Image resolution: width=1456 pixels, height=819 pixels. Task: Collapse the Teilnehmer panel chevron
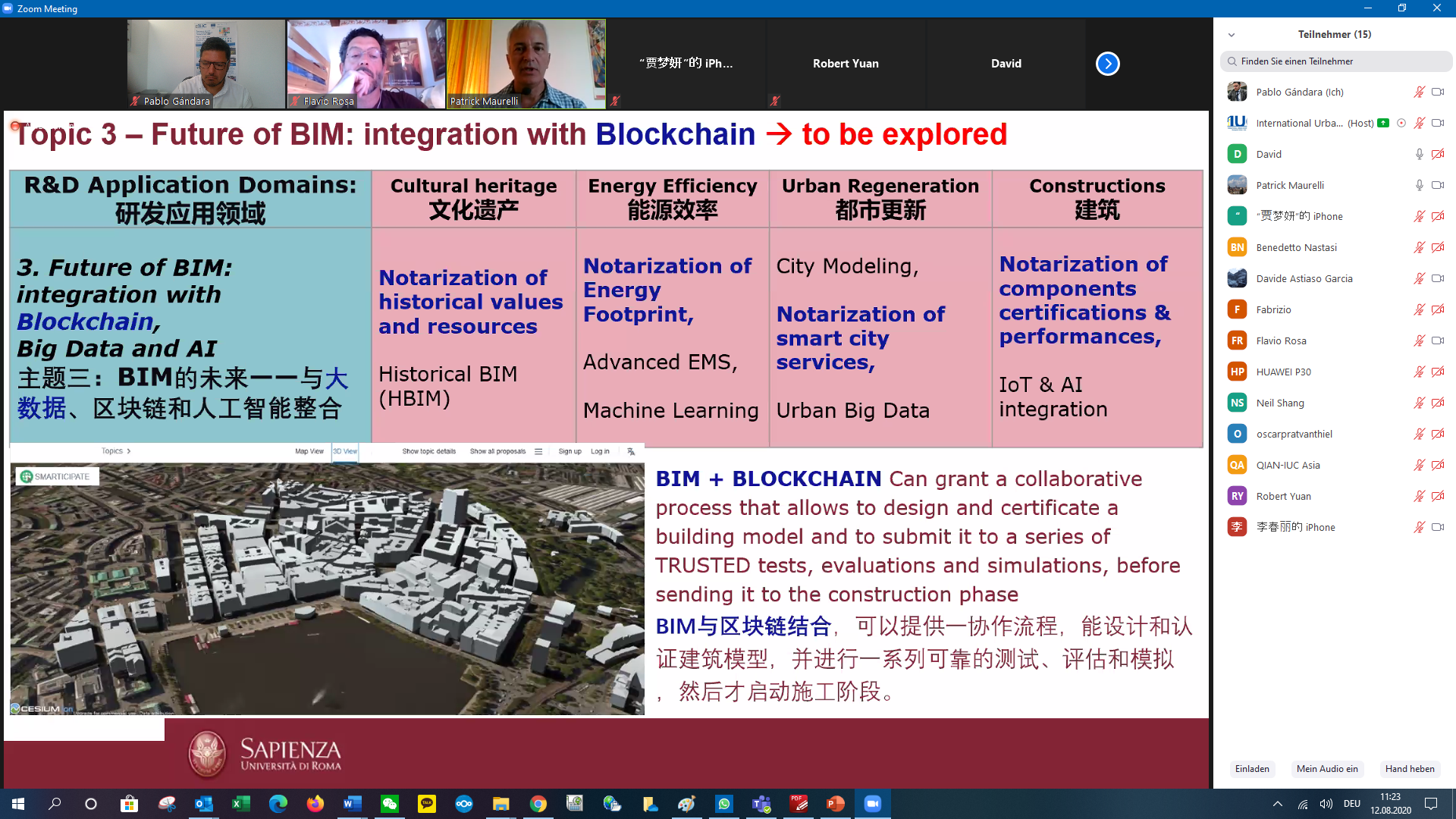point(1232,35)
